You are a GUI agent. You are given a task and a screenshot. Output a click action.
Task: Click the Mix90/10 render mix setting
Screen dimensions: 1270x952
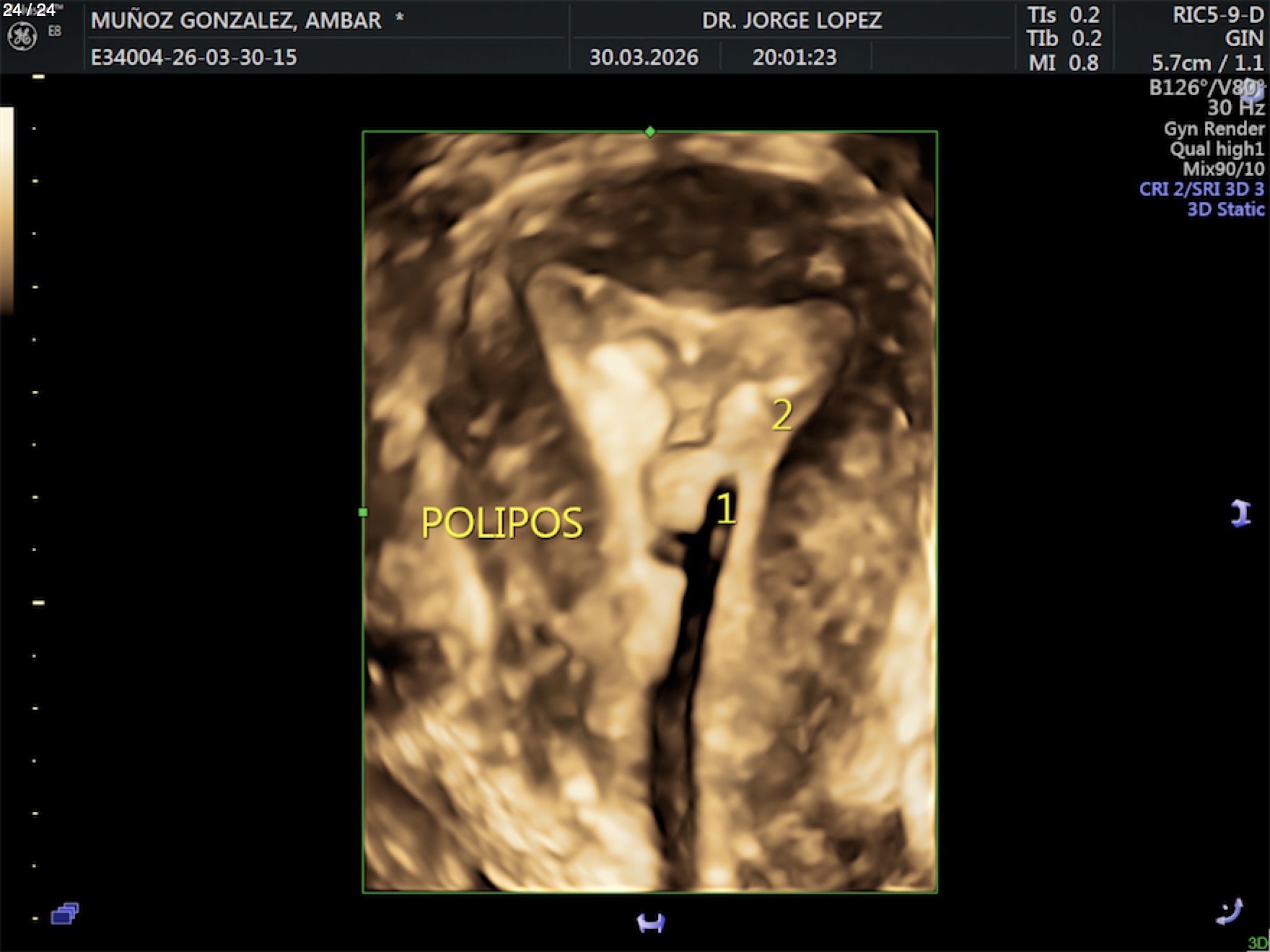click(1223, 169)
